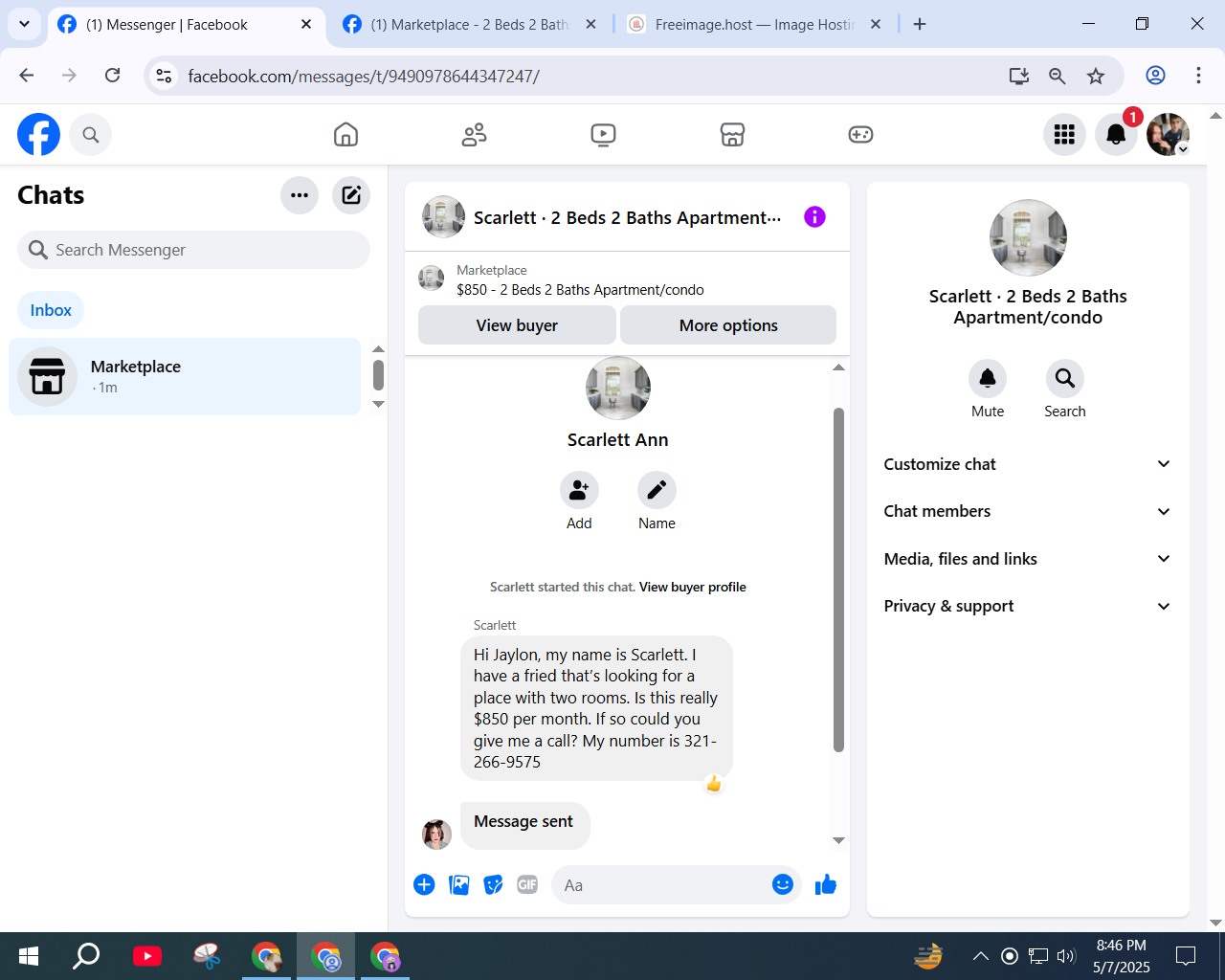Attach a photo with the image icon
Image resolution: width=1225 pixels, height=980 pixels.
tap(459, 885)
